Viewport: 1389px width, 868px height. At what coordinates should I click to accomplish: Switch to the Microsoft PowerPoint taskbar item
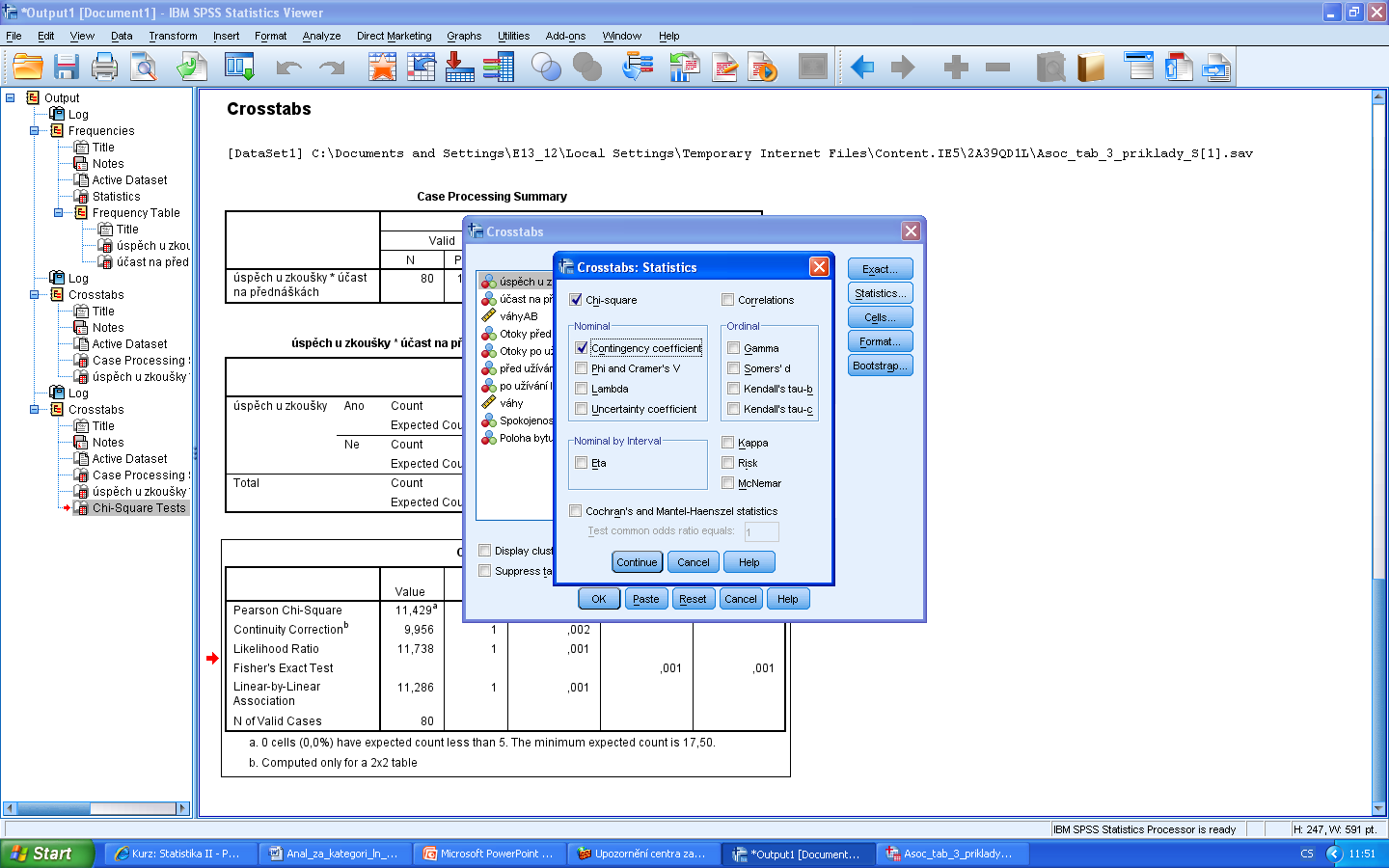pos(489,854)
